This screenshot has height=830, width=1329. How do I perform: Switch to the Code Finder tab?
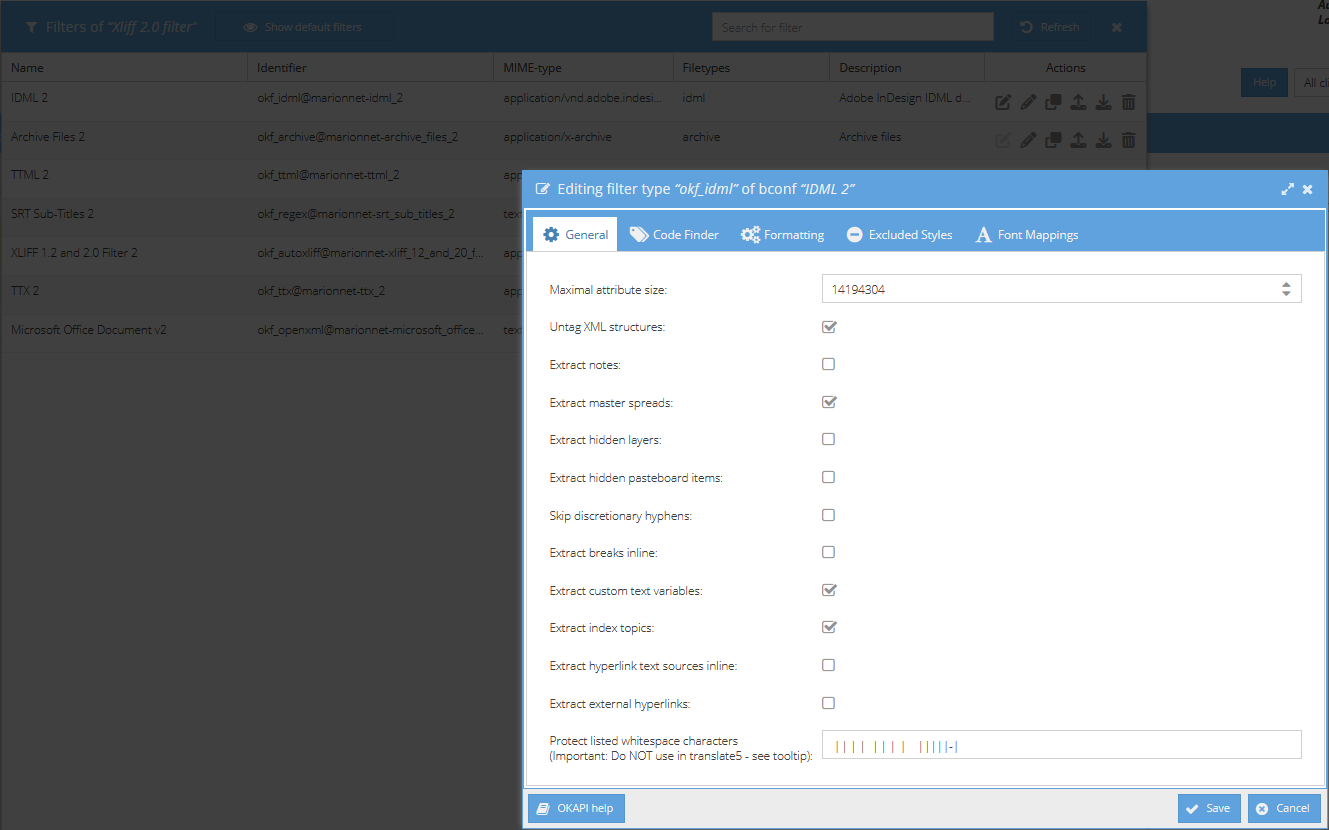(674, 235)
